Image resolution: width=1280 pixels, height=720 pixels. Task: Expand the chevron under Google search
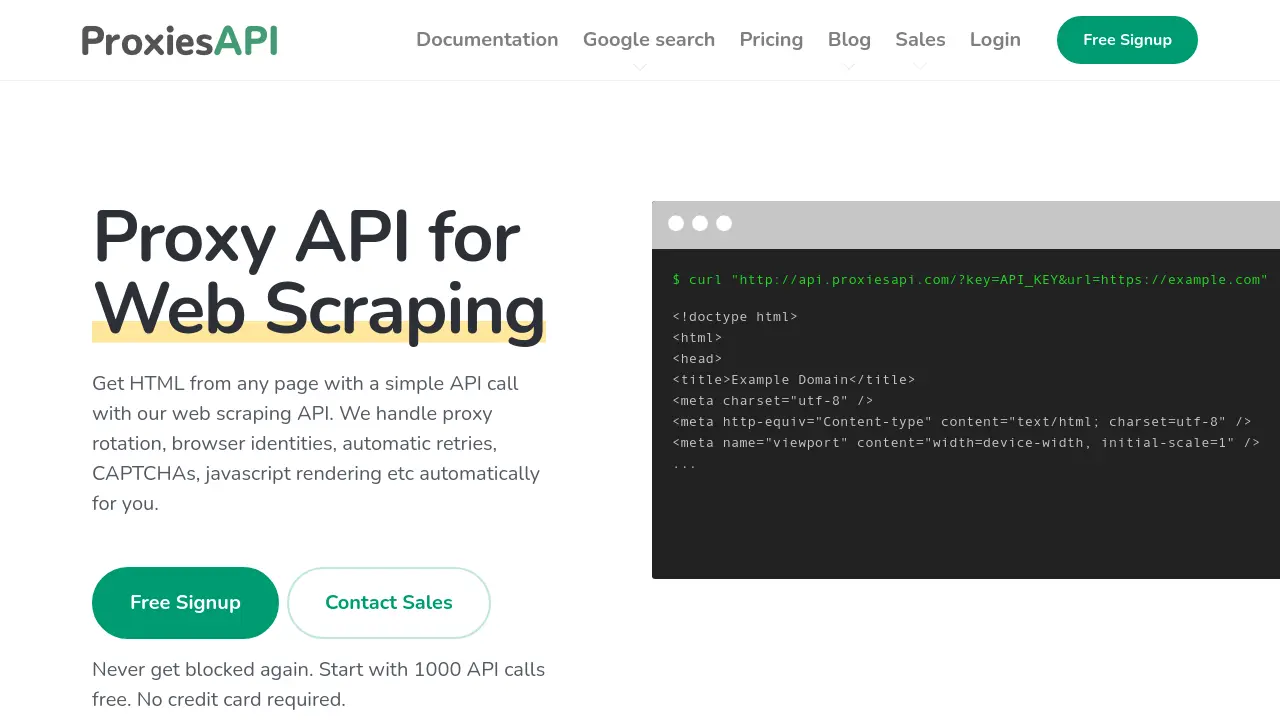(x=640, y=67)
